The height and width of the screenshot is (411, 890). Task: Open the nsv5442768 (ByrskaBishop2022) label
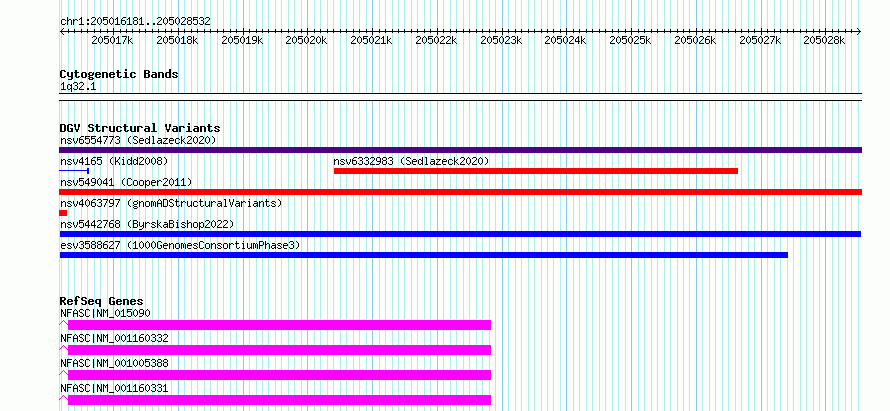click(147, 224)
